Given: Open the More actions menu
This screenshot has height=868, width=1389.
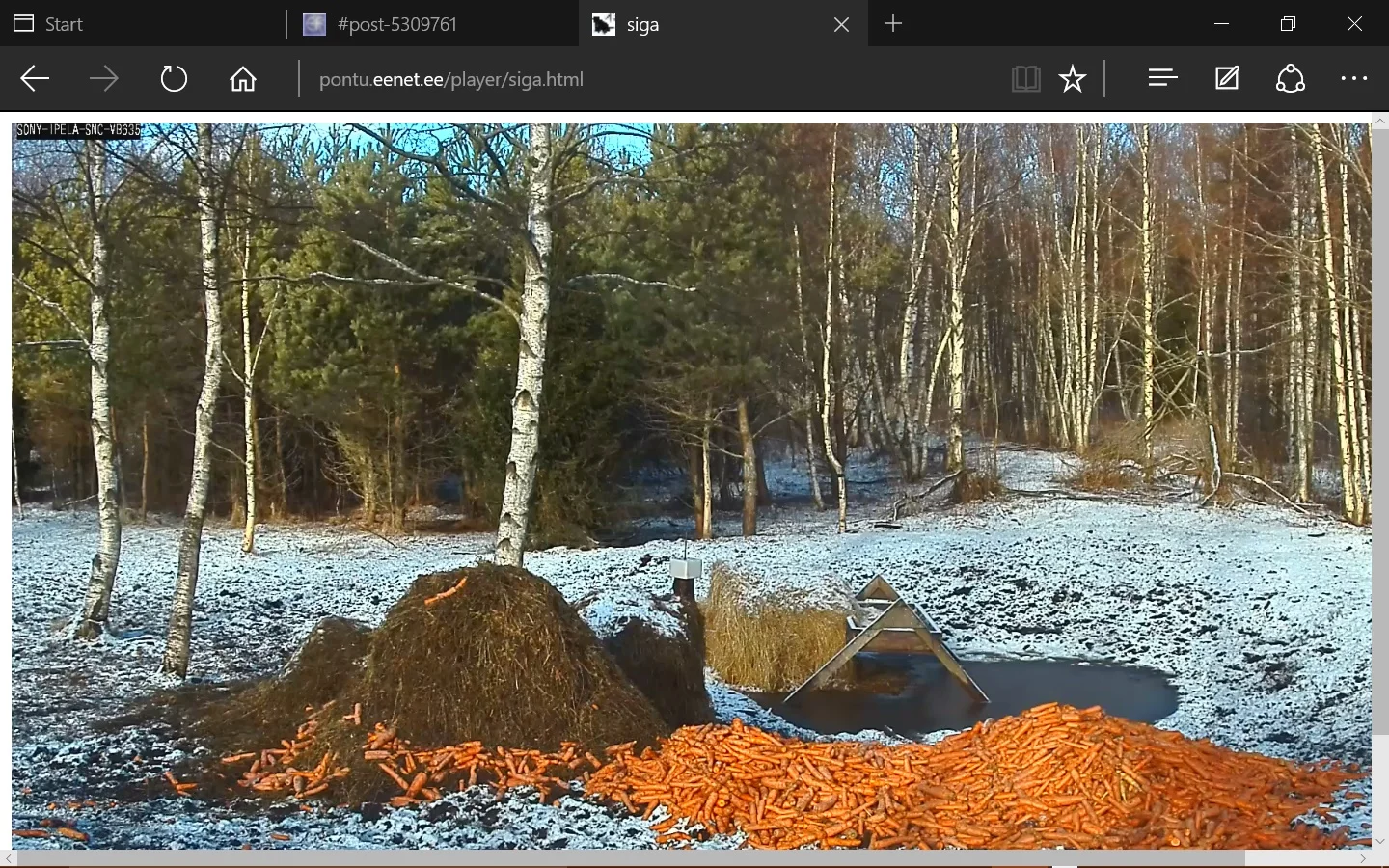Looking at the screenshot, I should [x=1354, y=79].
